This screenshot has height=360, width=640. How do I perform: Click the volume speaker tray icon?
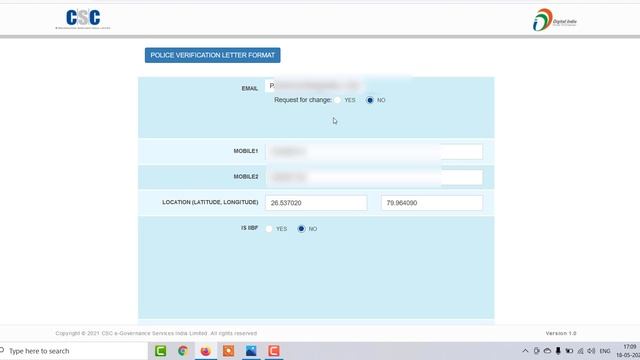tap(591, 351)
